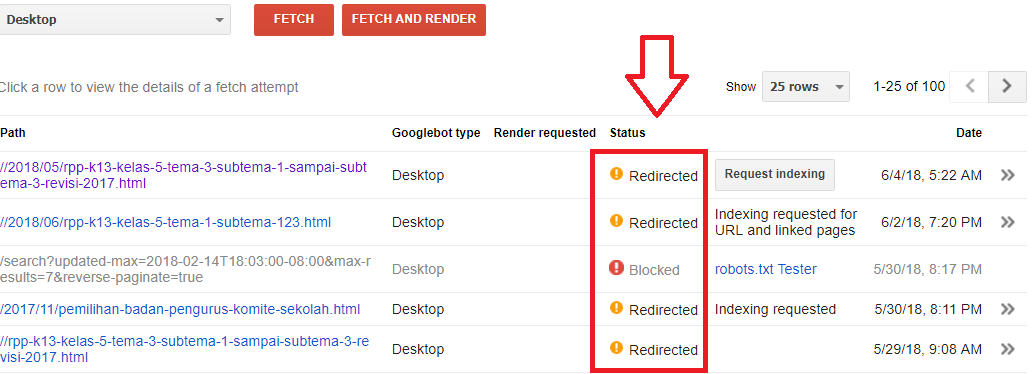Open the Desktop Googlebot type dropdown
Image resolution: width=1032 pixels, height=374 pixels.
[x=115, y=20]
